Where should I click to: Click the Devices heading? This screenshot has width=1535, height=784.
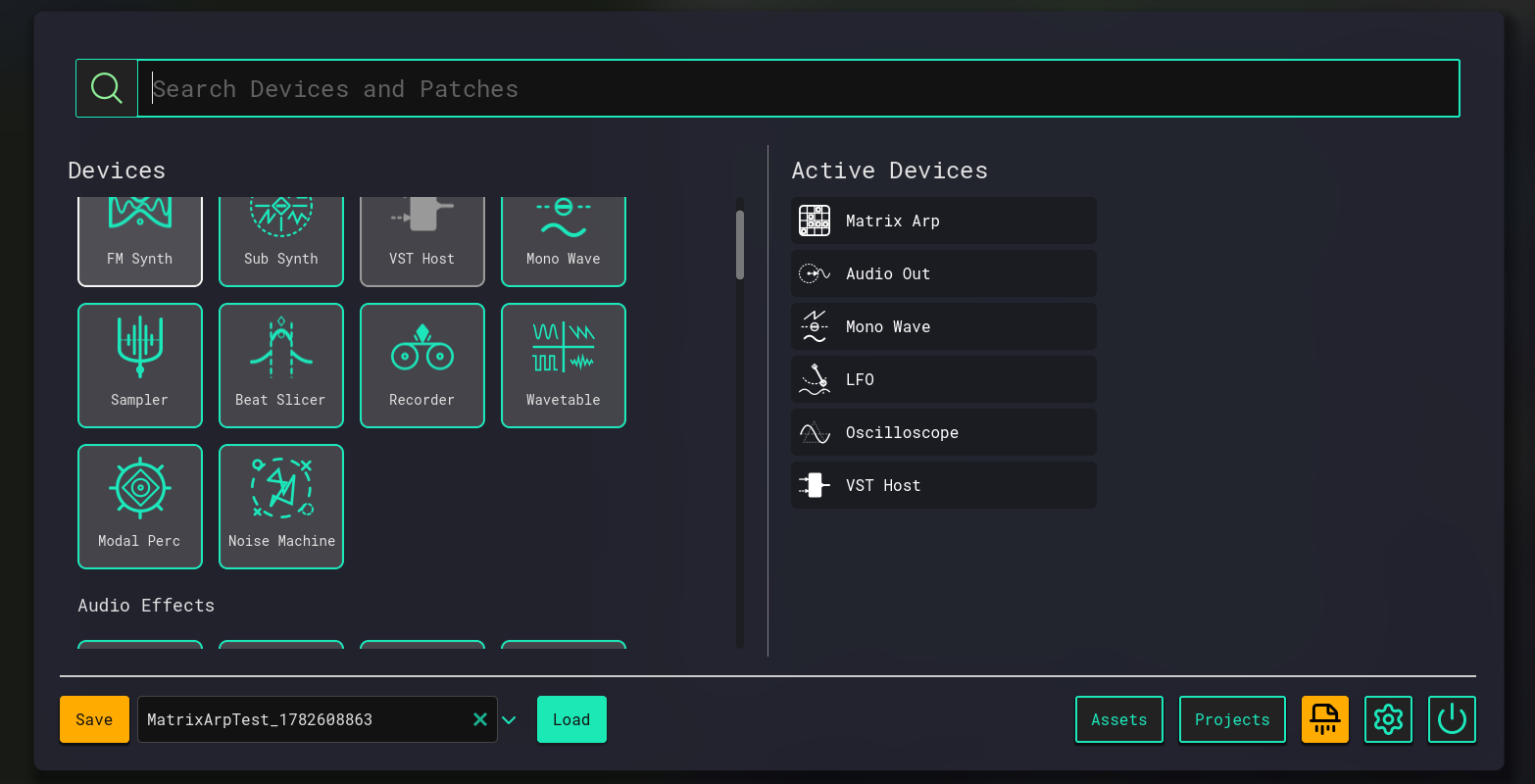click(117, 171)
